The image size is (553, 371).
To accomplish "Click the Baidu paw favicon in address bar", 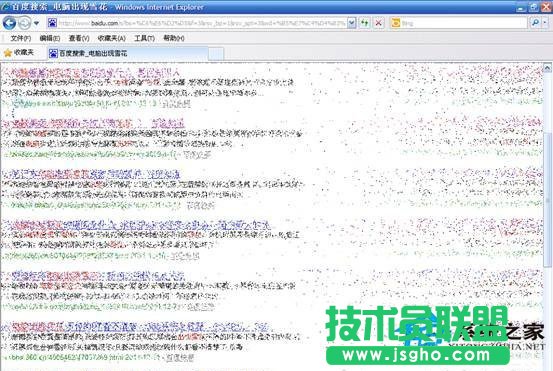I will coord(52,23).
